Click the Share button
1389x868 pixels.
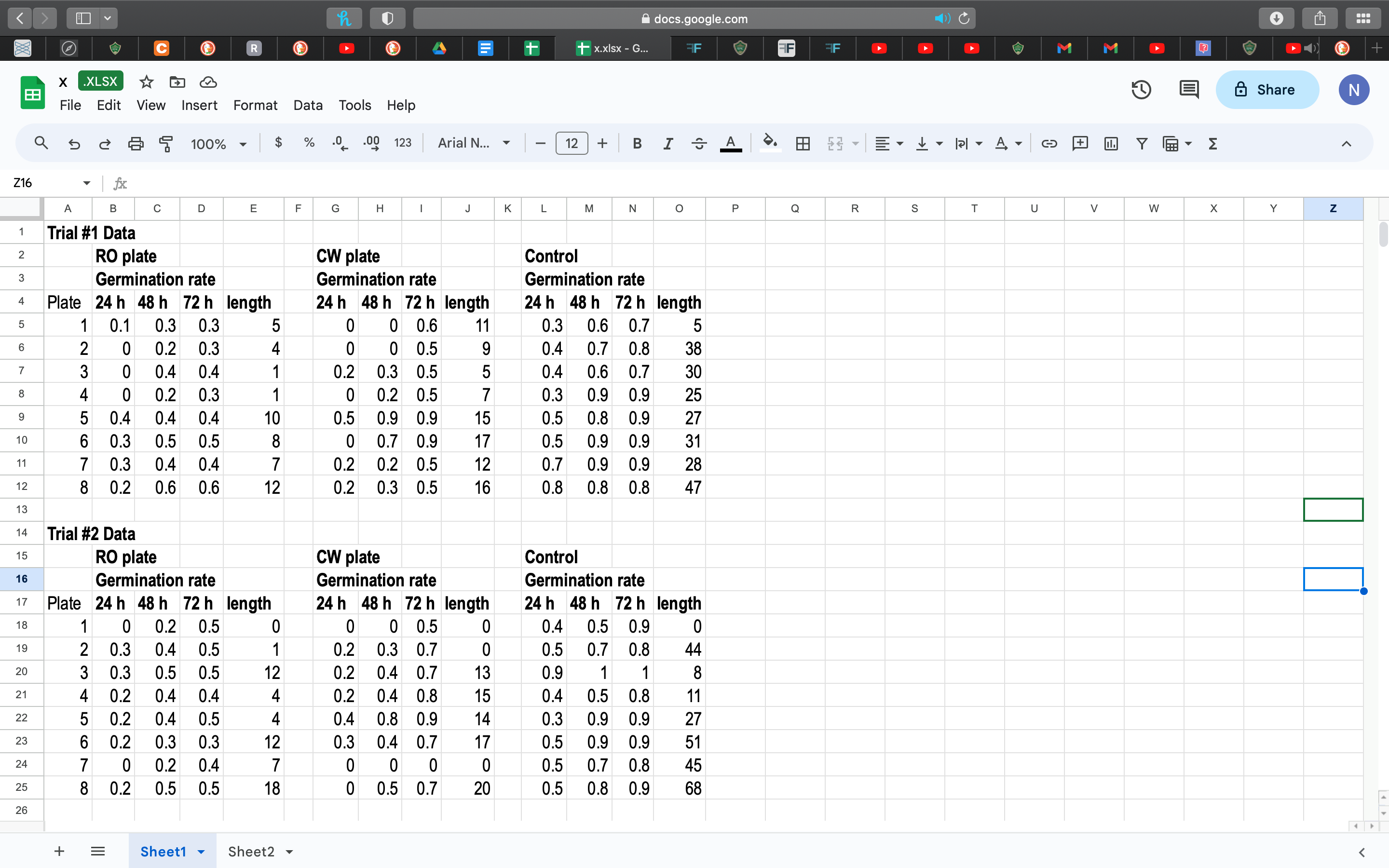[x=1267, y=90]
